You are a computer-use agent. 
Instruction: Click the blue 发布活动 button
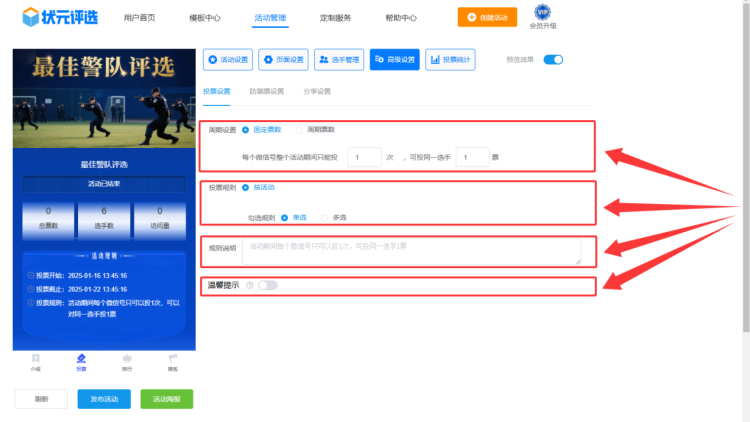tap(104, 398)
